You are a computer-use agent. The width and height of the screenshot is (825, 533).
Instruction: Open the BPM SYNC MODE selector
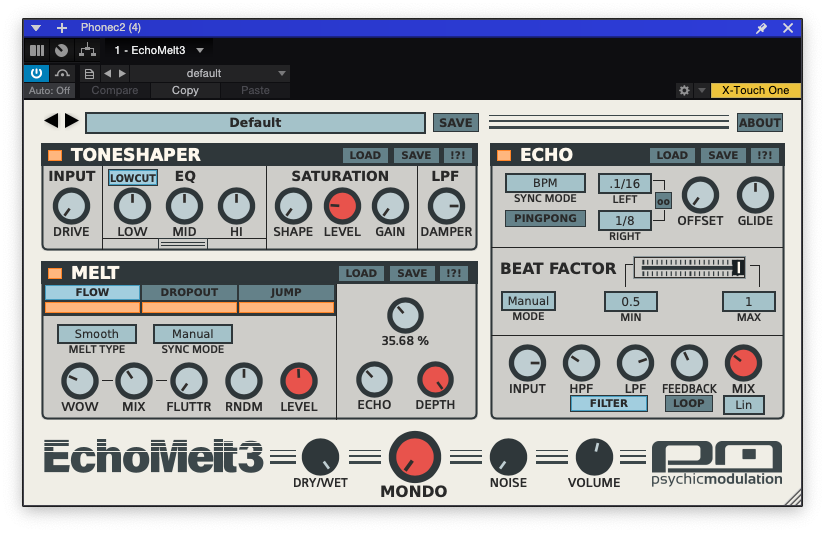[545, 183]
